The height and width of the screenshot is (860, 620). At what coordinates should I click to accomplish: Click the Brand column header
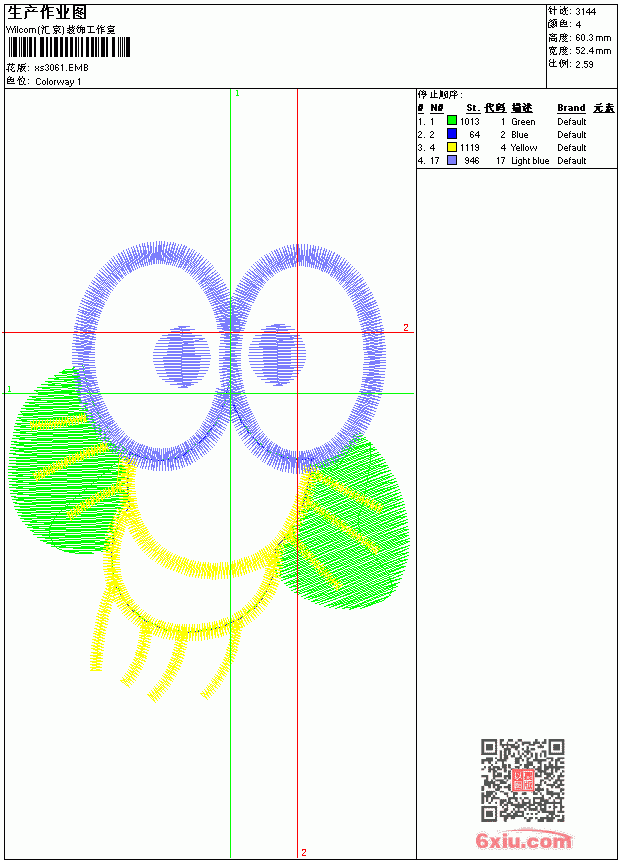pos(571,108)
